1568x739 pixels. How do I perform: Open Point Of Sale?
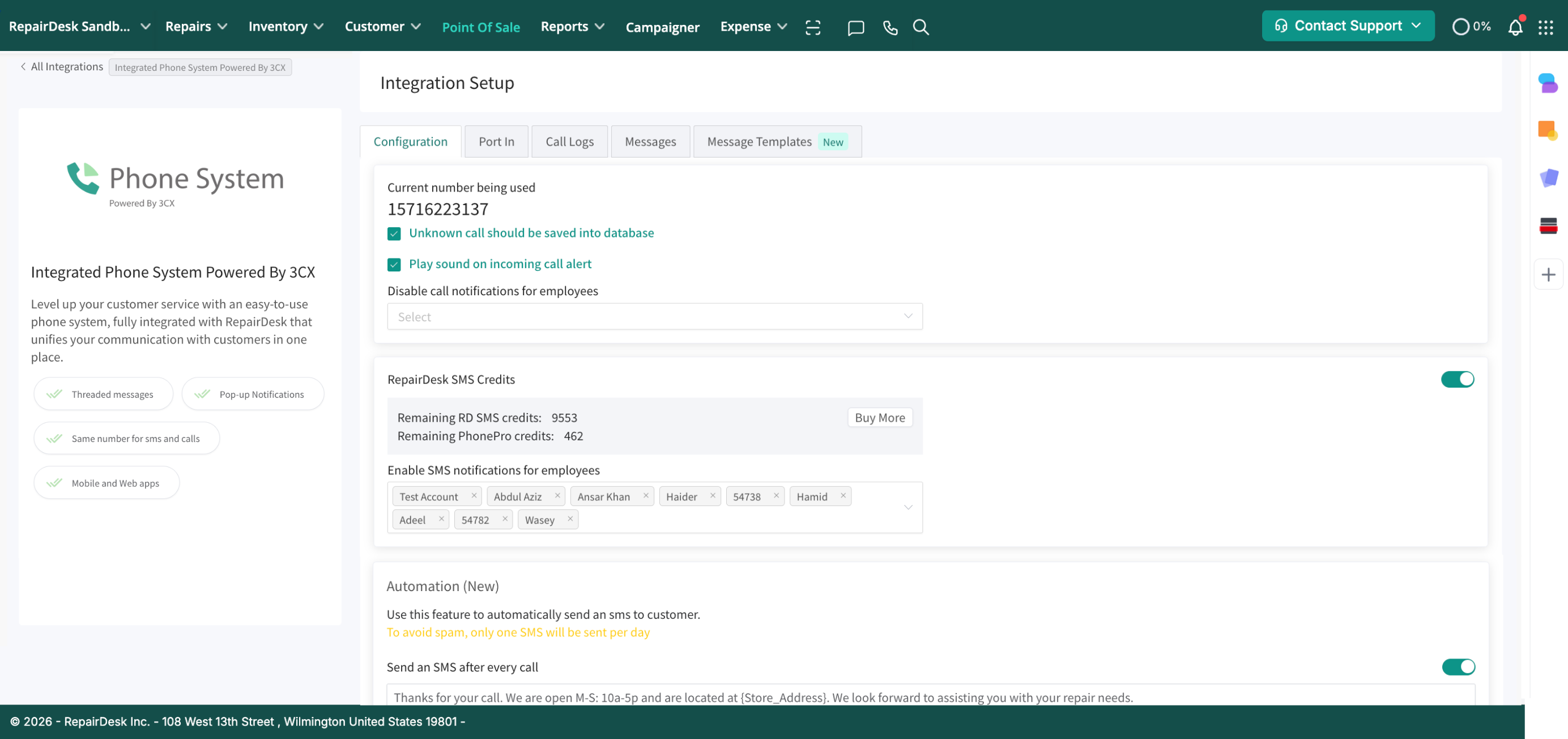[x=481, y=27]
